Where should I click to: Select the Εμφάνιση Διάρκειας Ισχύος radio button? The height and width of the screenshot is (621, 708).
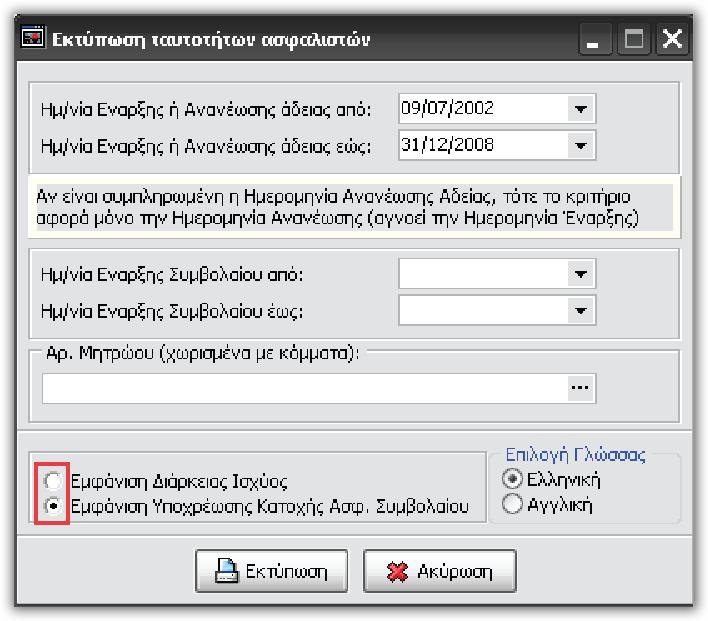pyautogui.click(x=53, y=481)
